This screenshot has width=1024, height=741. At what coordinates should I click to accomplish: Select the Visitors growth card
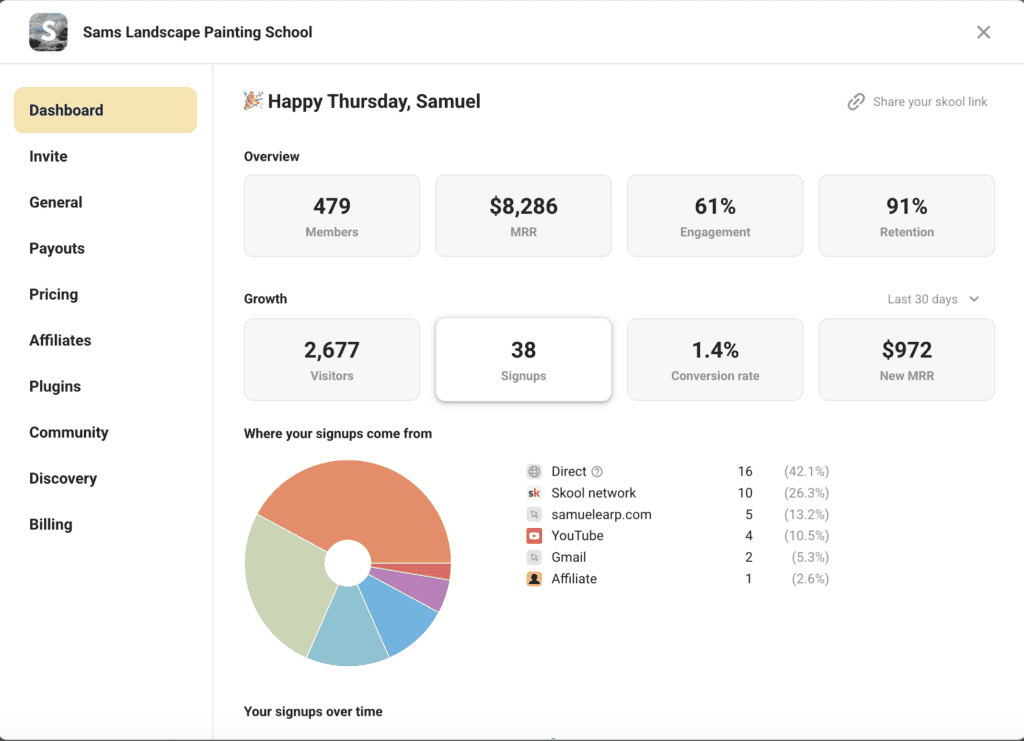(x=332, y=360)
